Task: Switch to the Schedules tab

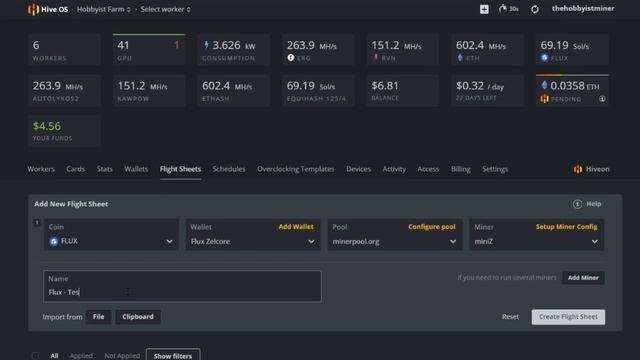Action: tap(229, 169)
